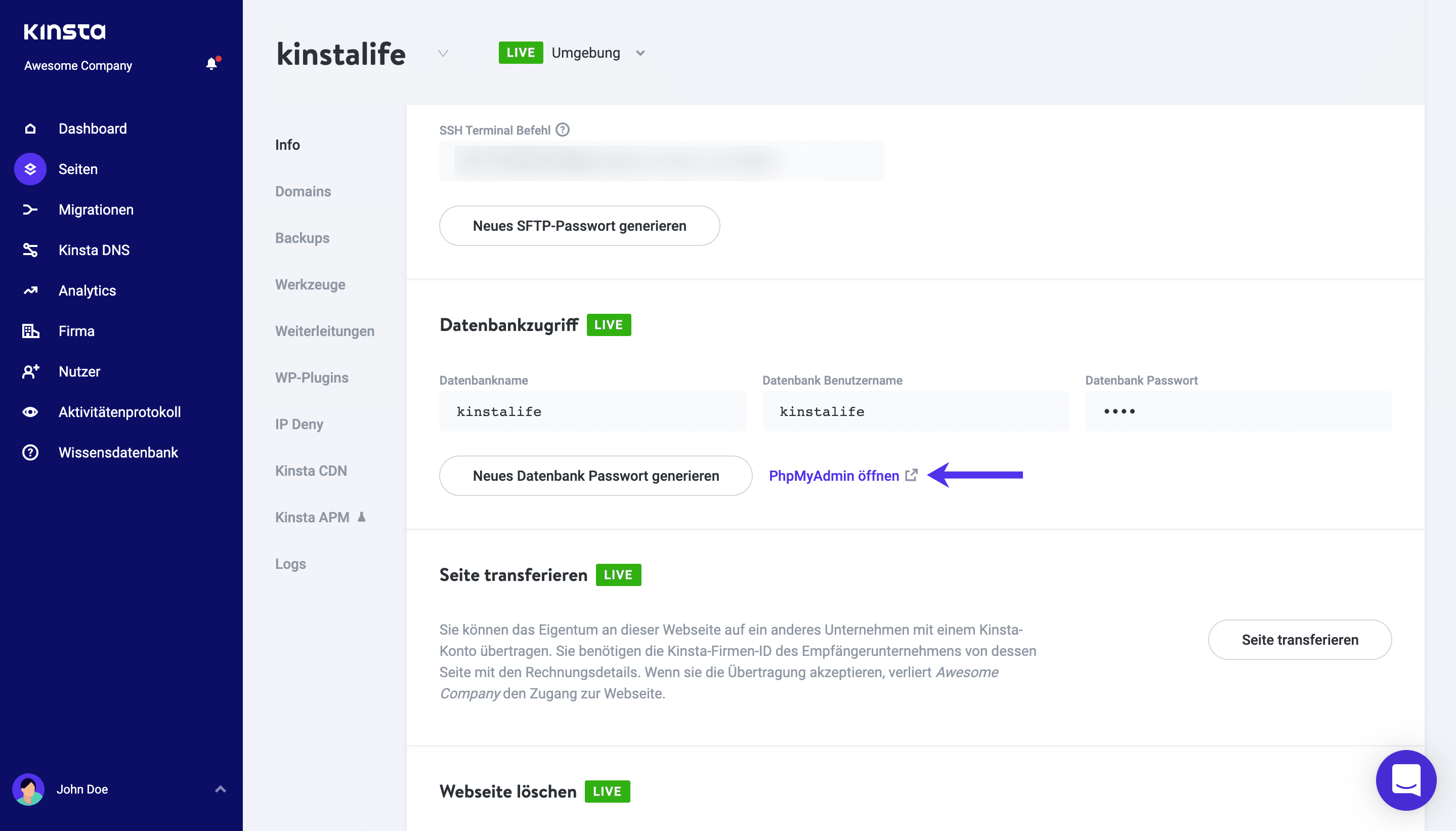Viewport: 1456px width, 831px height.
Task: Click the beta flask icon next to Kinsta APM
Action: coord(361,517)
